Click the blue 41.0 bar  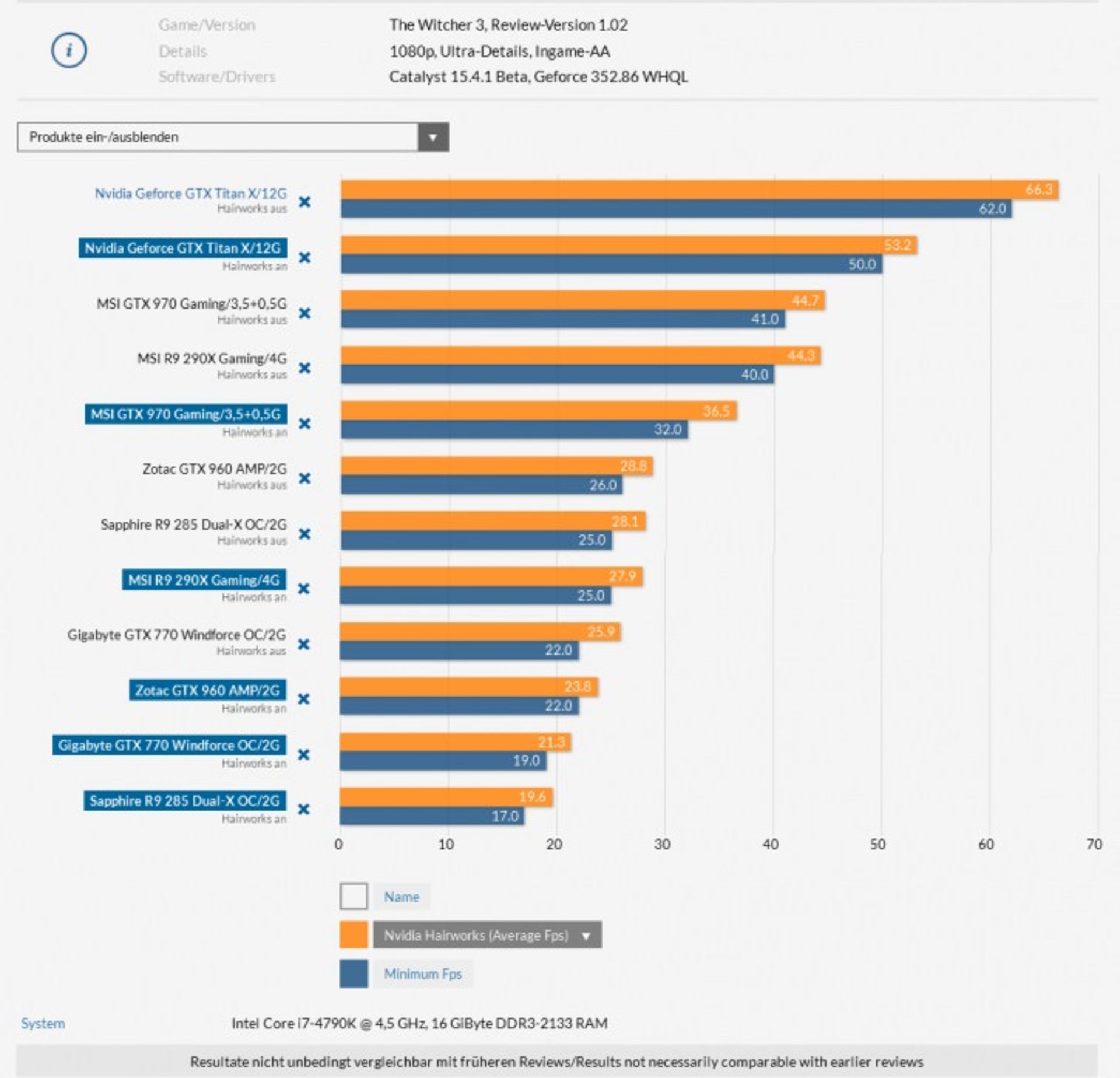click(563, 319)
